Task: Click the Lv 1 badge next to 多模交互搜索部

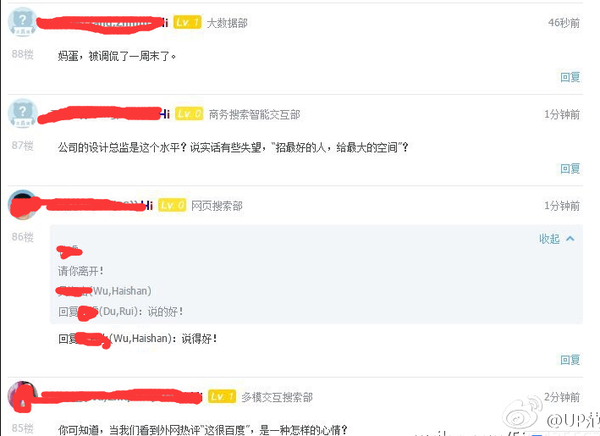Action: (222, 396)
